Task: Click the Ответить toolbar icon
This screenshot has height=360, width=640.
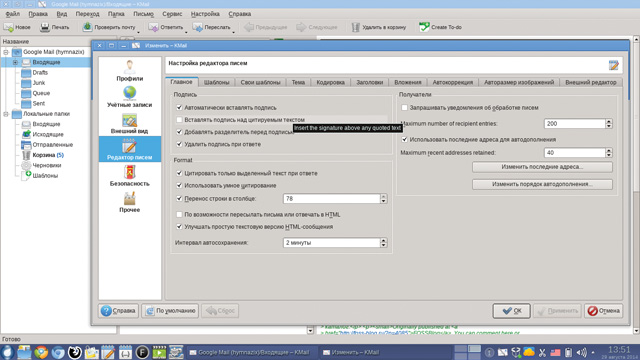Action: [153, 27]
